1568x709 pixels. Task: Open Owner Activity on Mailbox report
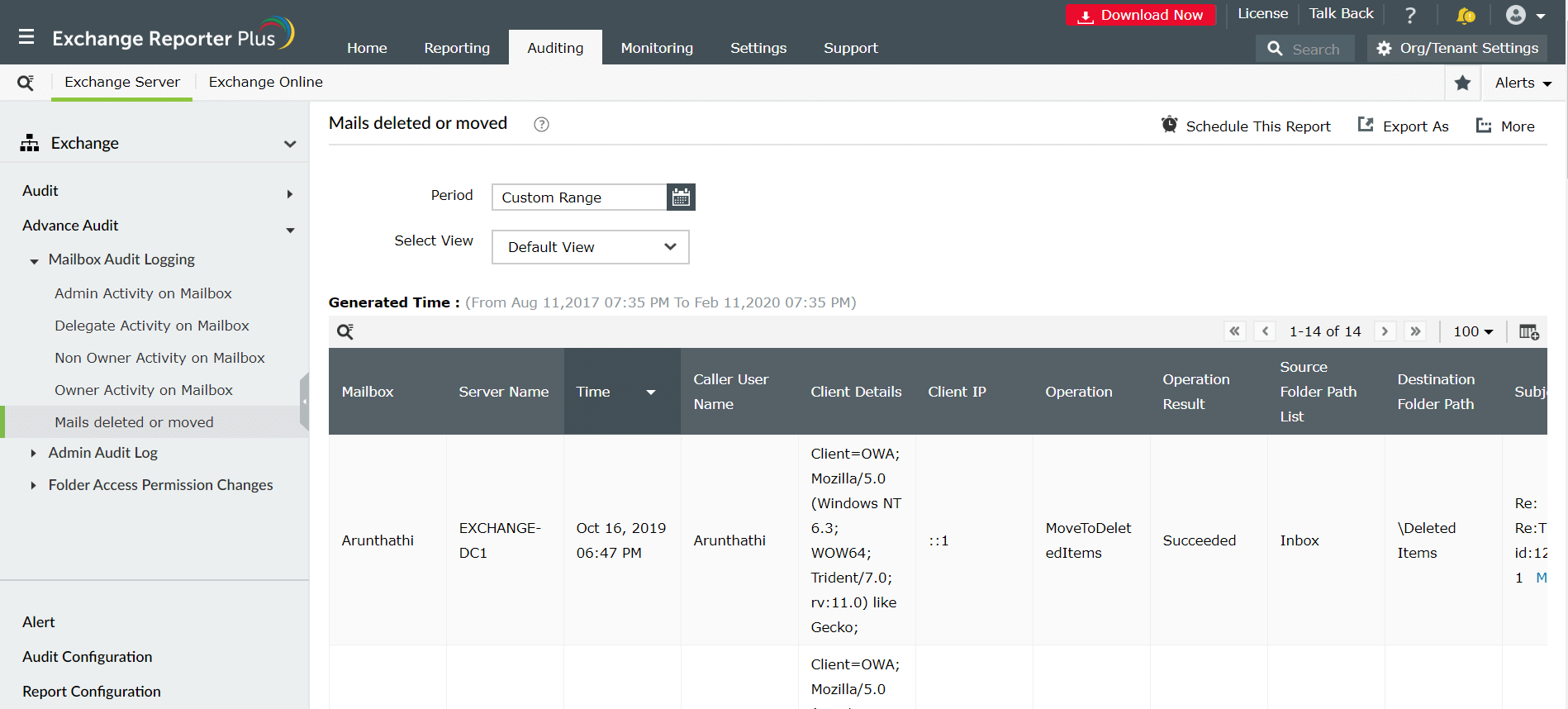[144, 390]
